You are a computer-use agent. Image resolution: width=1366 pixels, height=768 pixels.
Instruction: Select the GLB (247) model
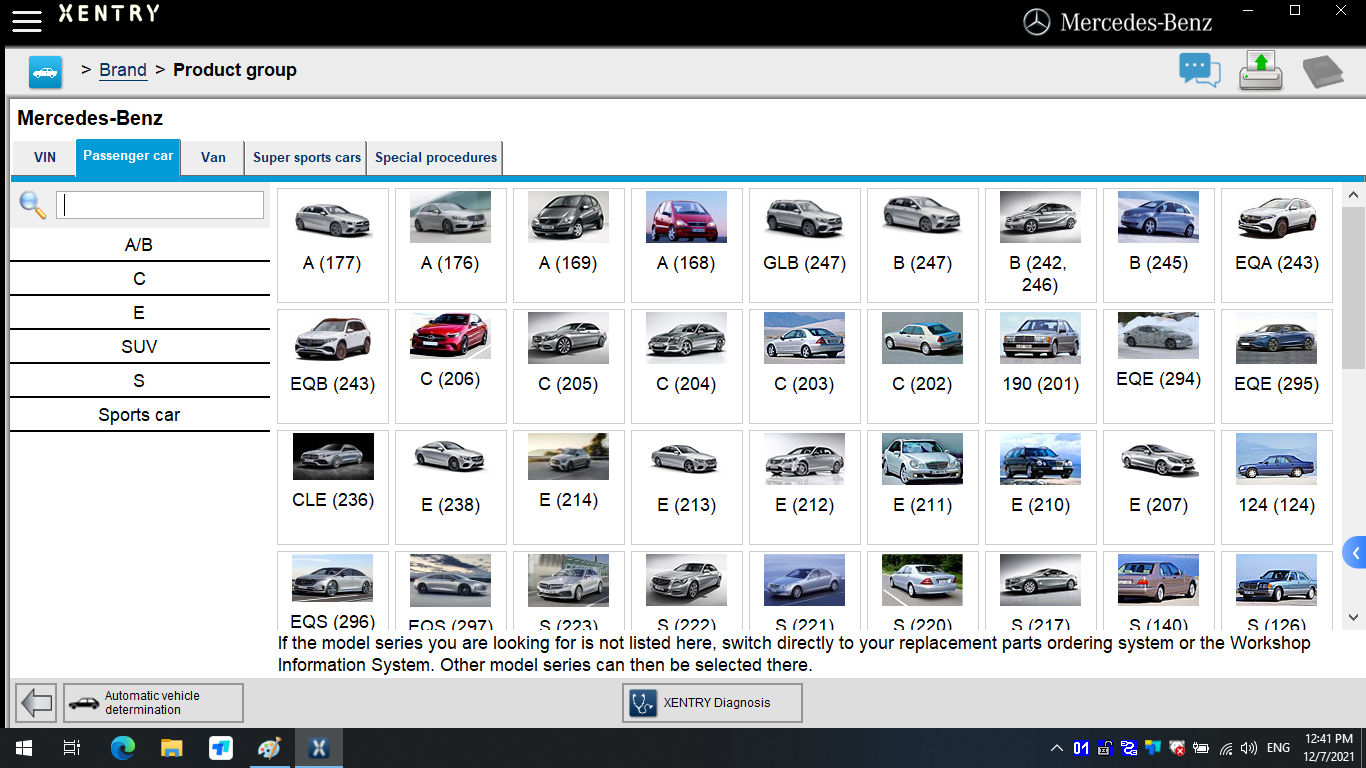(805, 245)
